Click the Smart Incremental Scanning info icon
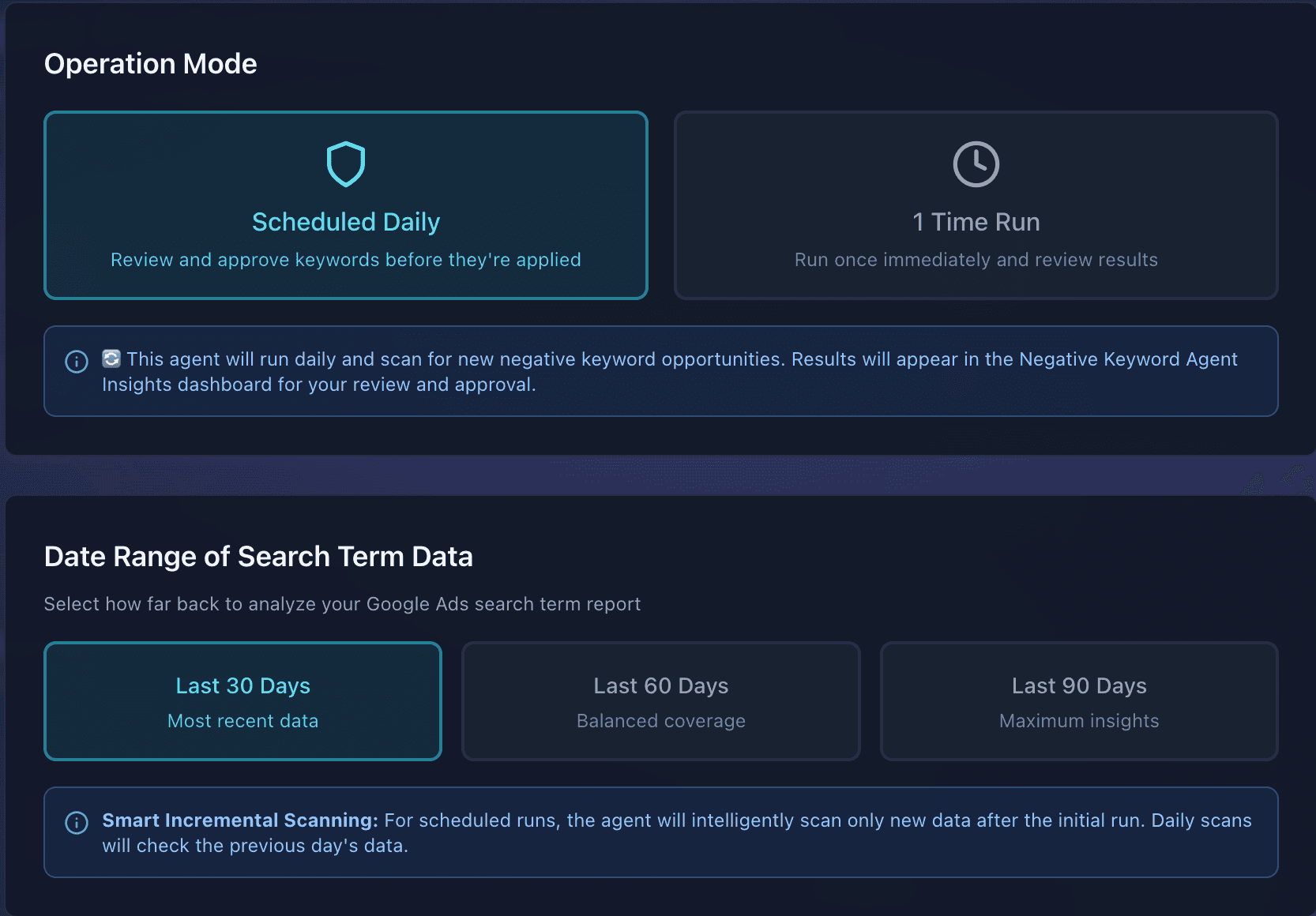 (76, 823)
